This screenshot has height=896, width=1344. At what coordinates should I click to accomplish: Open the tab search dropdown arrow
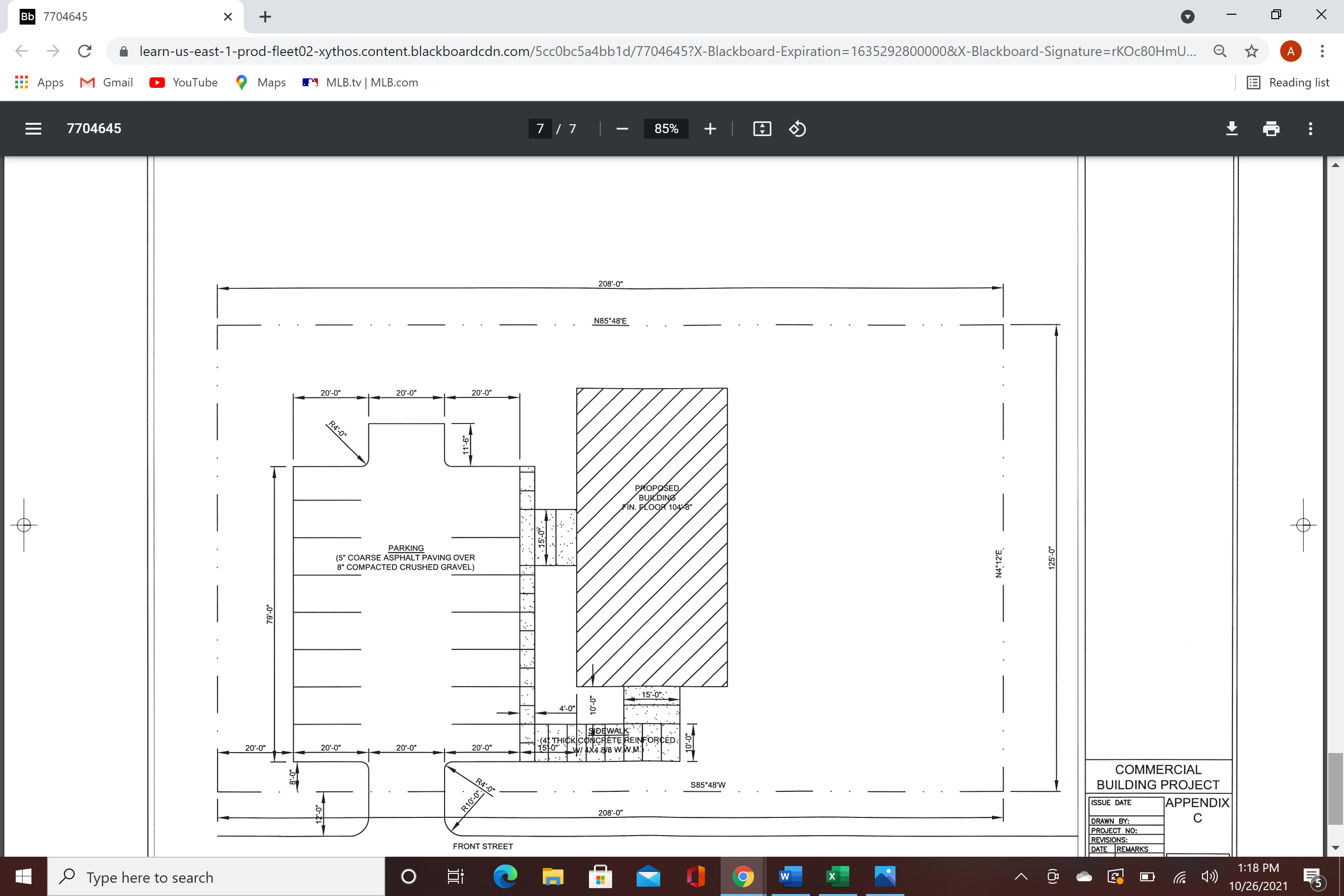(x=1187, y=17)
